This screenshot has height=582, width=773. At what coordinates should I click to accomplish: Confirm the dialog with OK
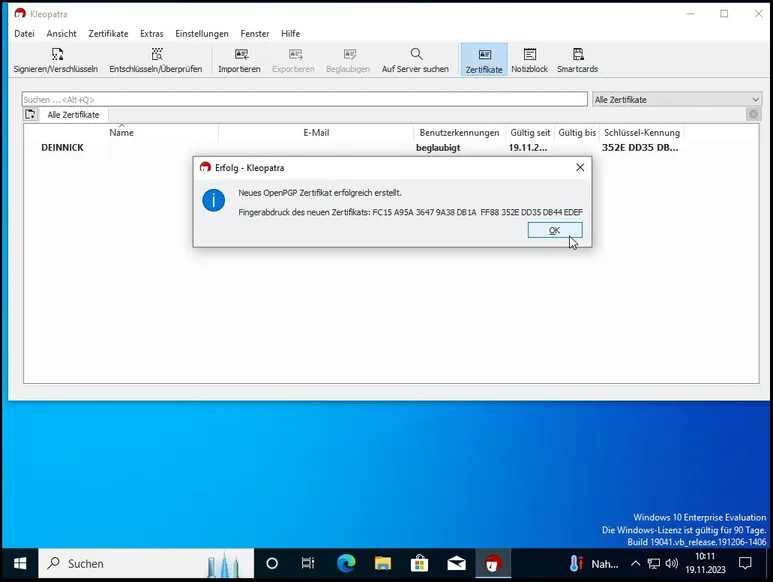point(555,230)
